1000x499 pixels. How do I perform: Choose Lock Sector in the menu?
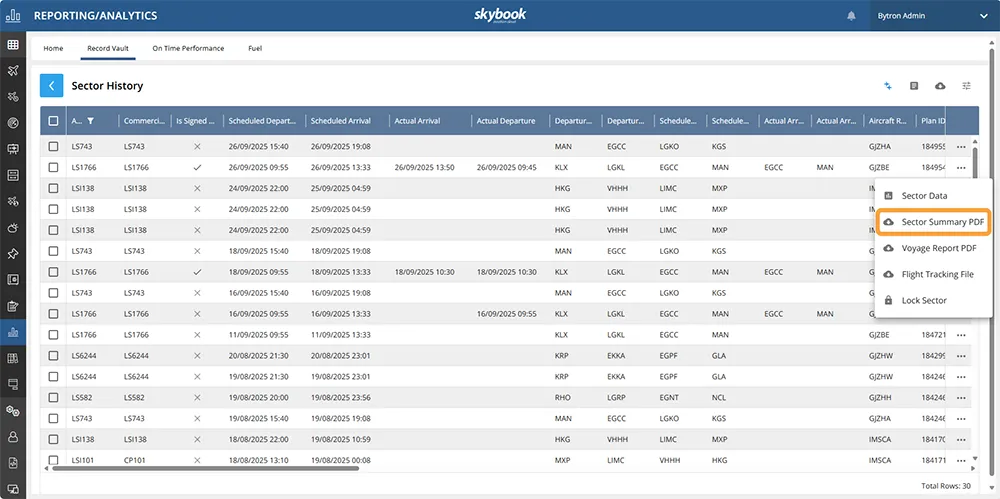click(923, 300)
